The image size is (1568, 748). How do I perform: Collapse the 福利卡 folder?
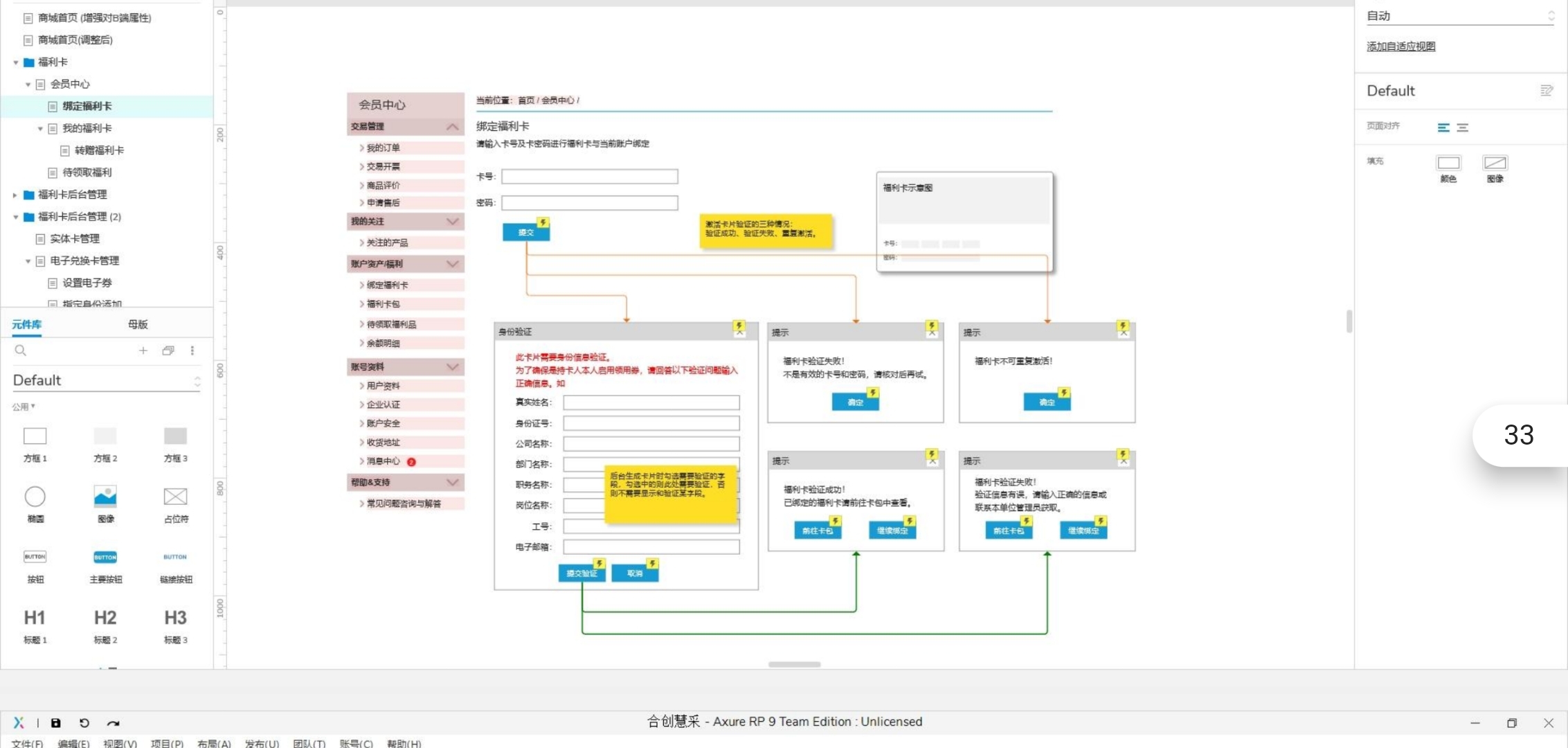16,62
